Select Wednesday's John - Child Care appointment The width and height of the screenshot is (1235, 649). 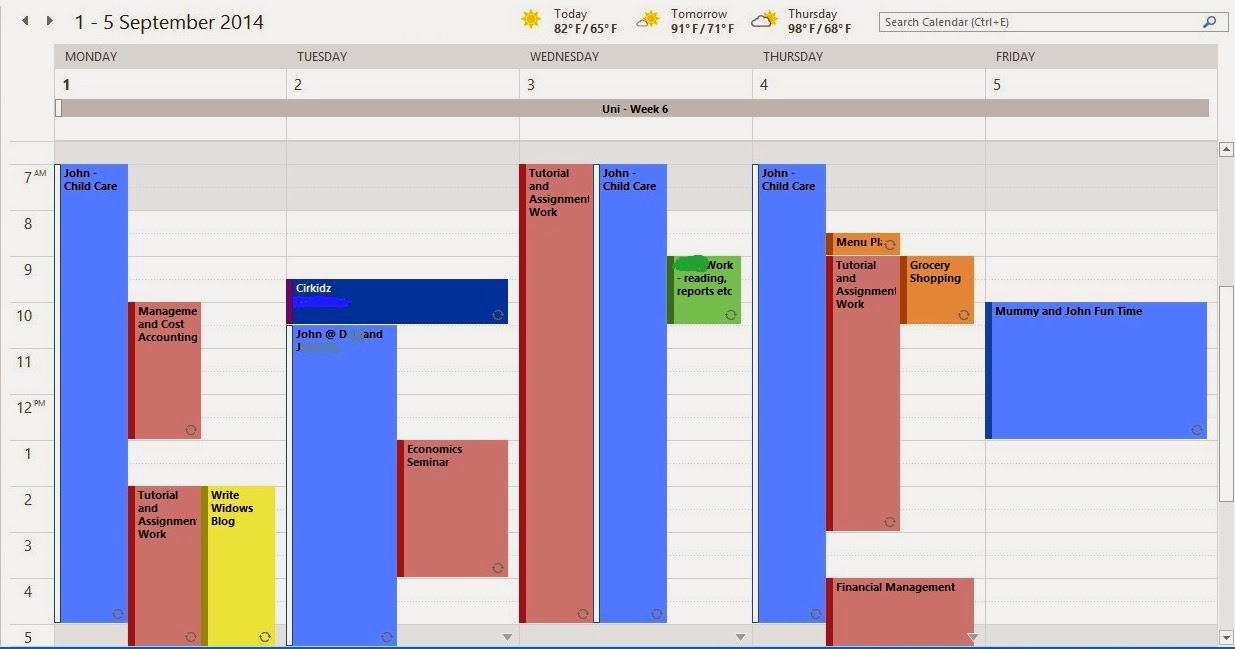pos(630,393)
